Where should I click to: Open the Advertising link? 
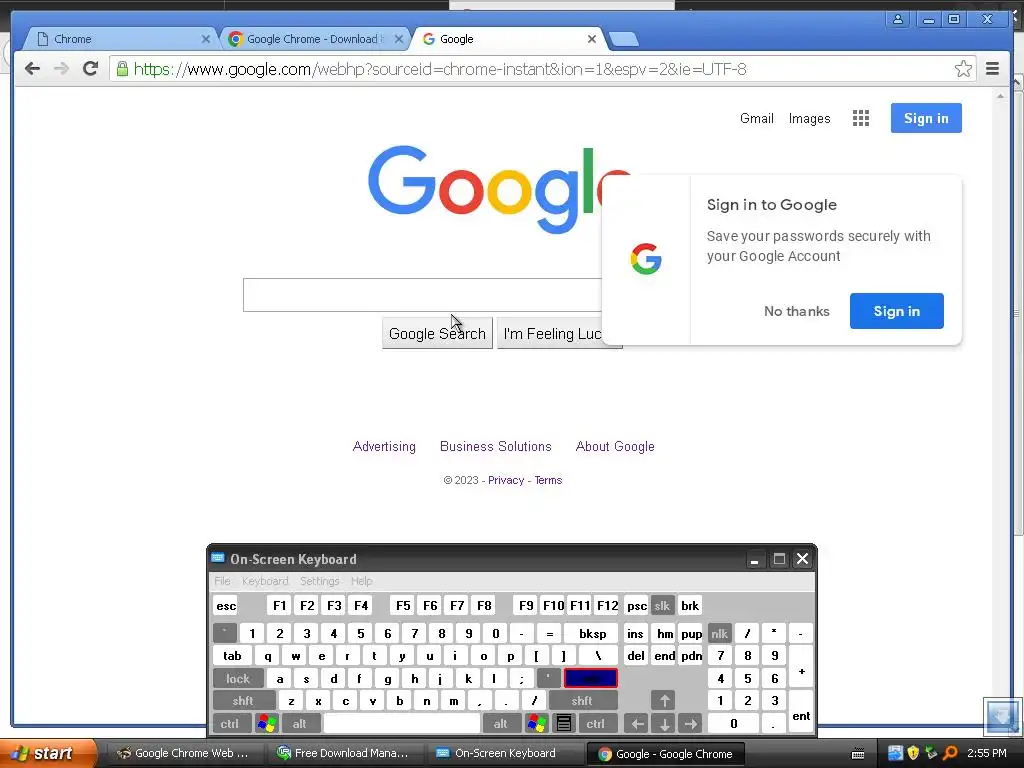384,447
